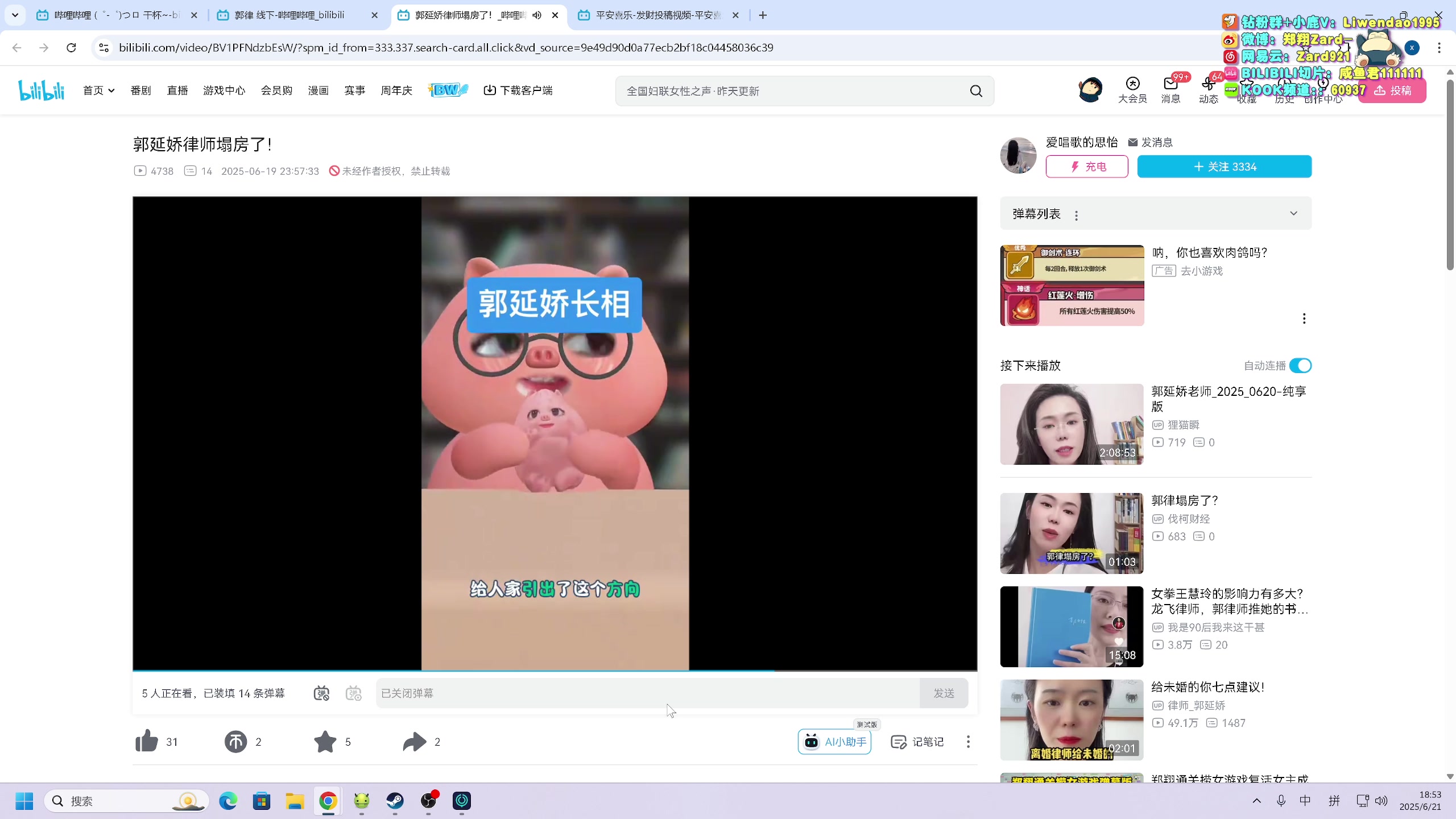Click 下载客户端 link

click(518, 90)
